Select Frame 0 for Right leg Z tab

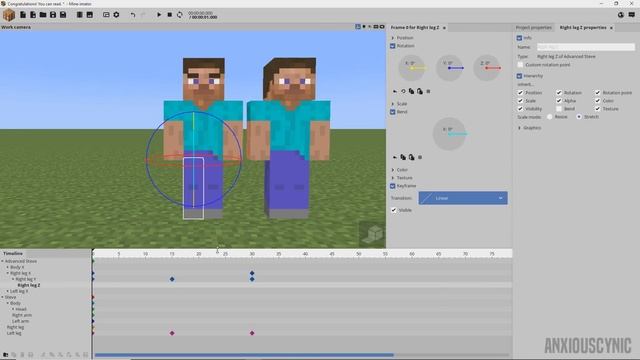(x=415, y=28)
